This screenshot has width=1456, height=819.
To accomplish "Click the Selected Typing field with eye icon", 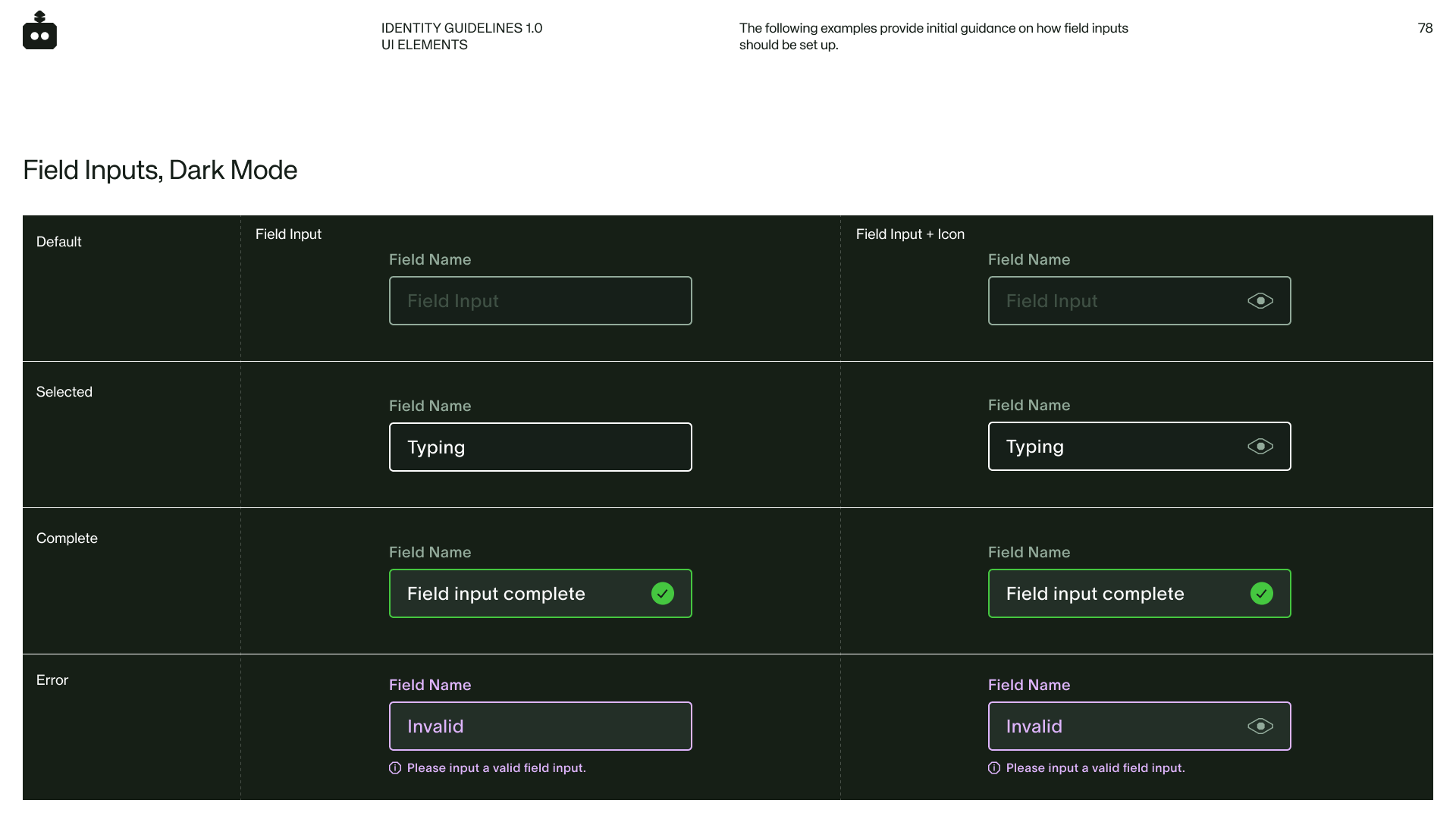I will 1140,447.
